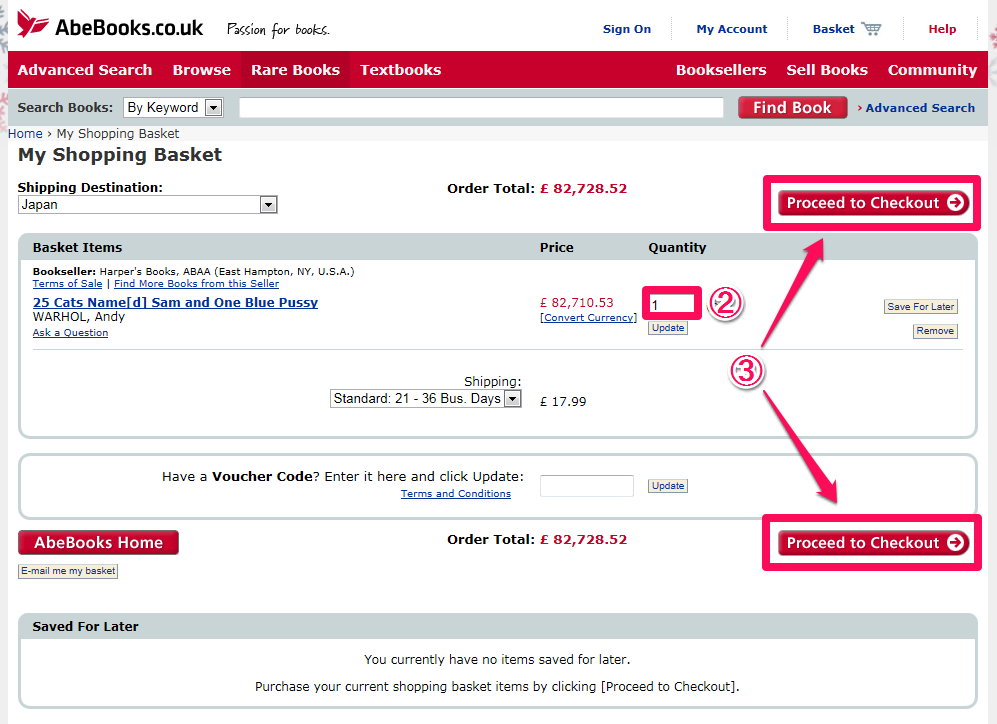
Task: Click Update button beside voucher field
Action: coord(668,486)
